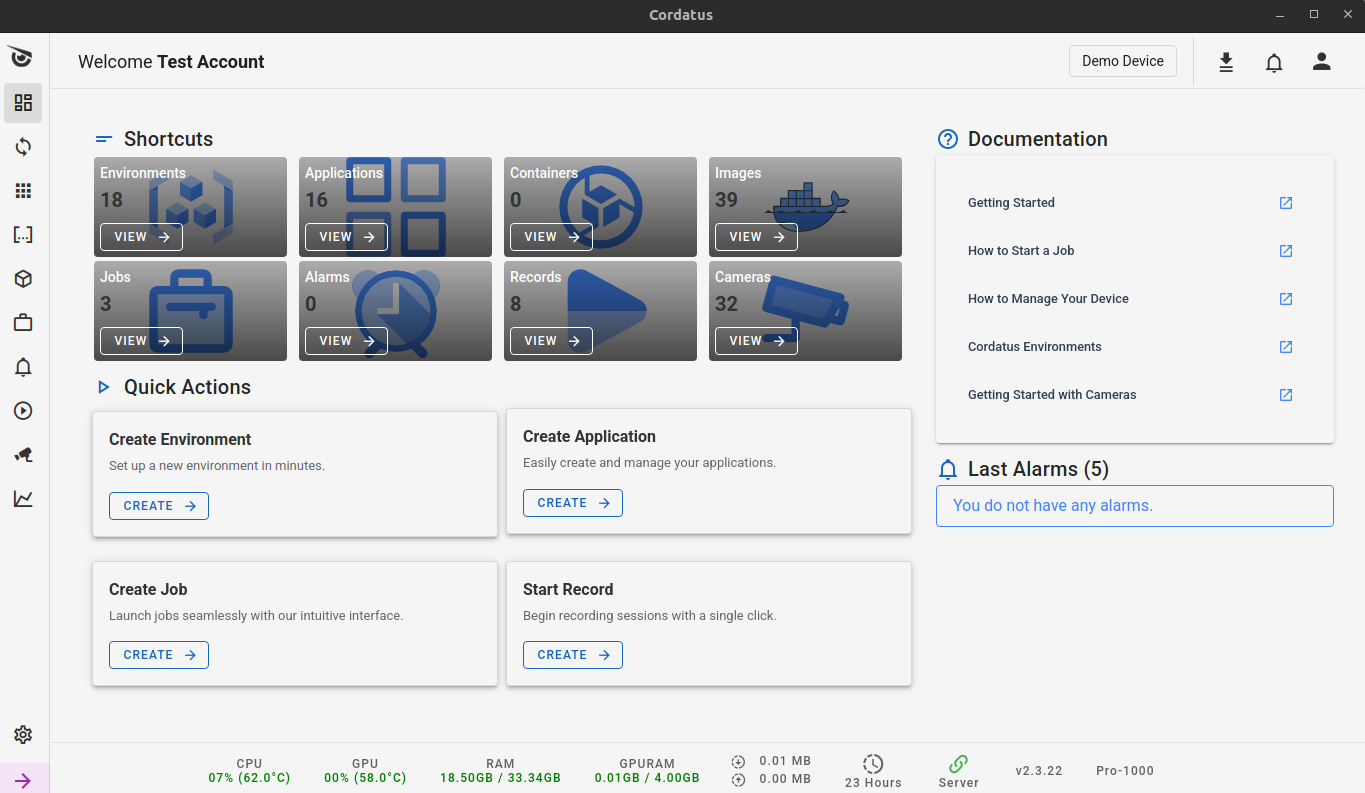The image size is (1365, 793).
Task: Open jobs via the briefcase sidebar icon
Action: click(22, 322)
